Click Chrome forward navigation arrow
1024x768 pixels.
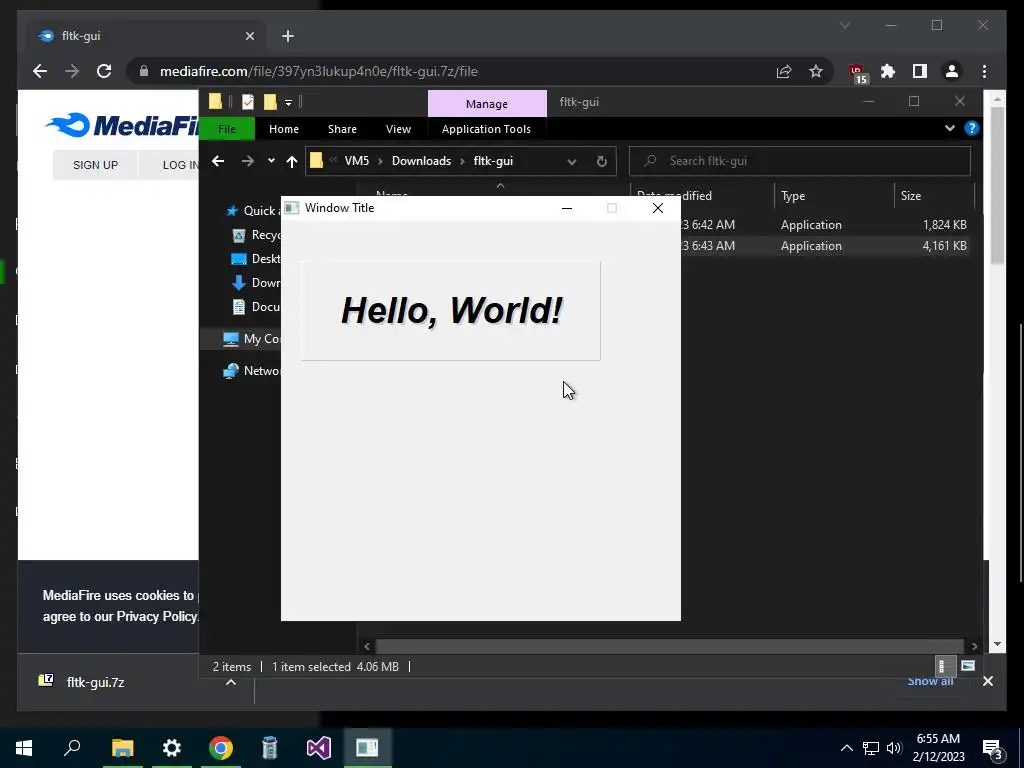[x=72, y=71]
